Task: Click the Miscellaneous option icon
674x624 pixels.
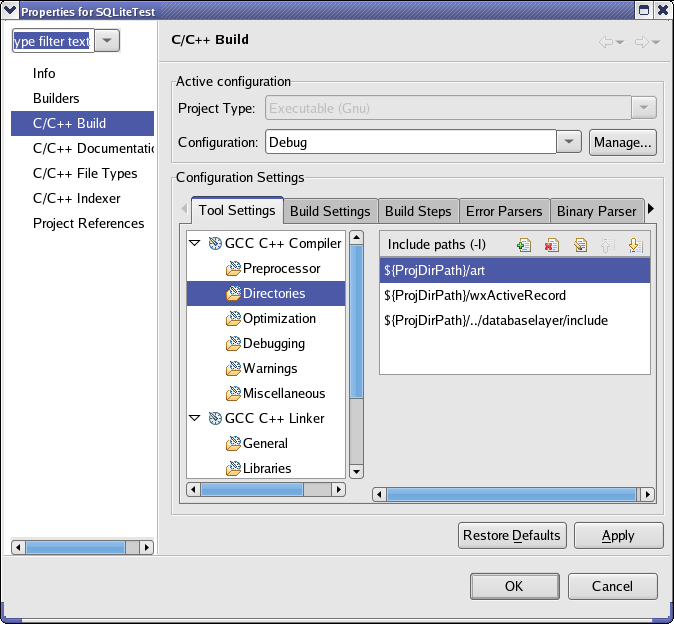Action: pos(233,393)
